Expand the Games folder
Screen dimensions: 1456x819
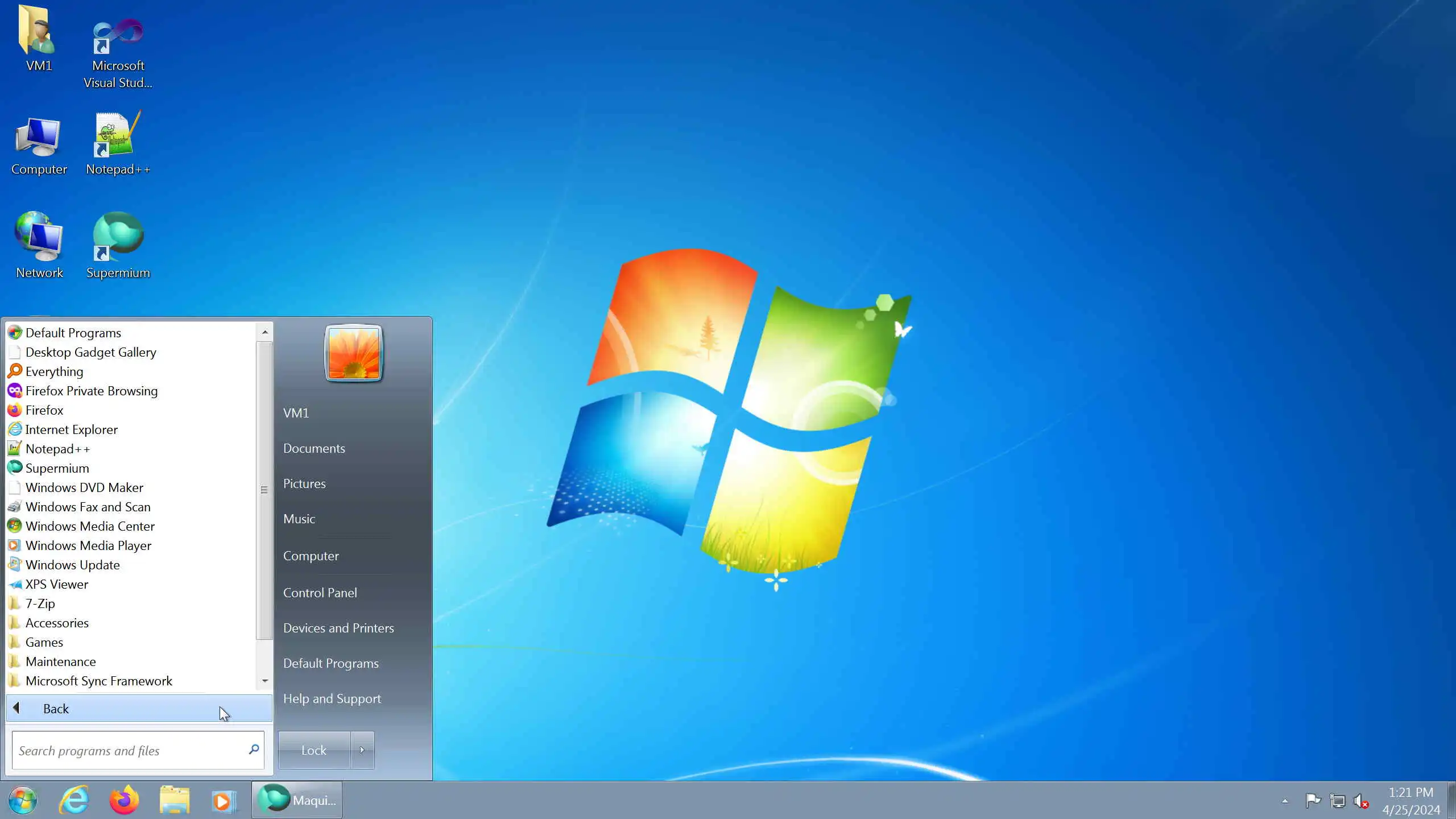click(x=44, y=642)
